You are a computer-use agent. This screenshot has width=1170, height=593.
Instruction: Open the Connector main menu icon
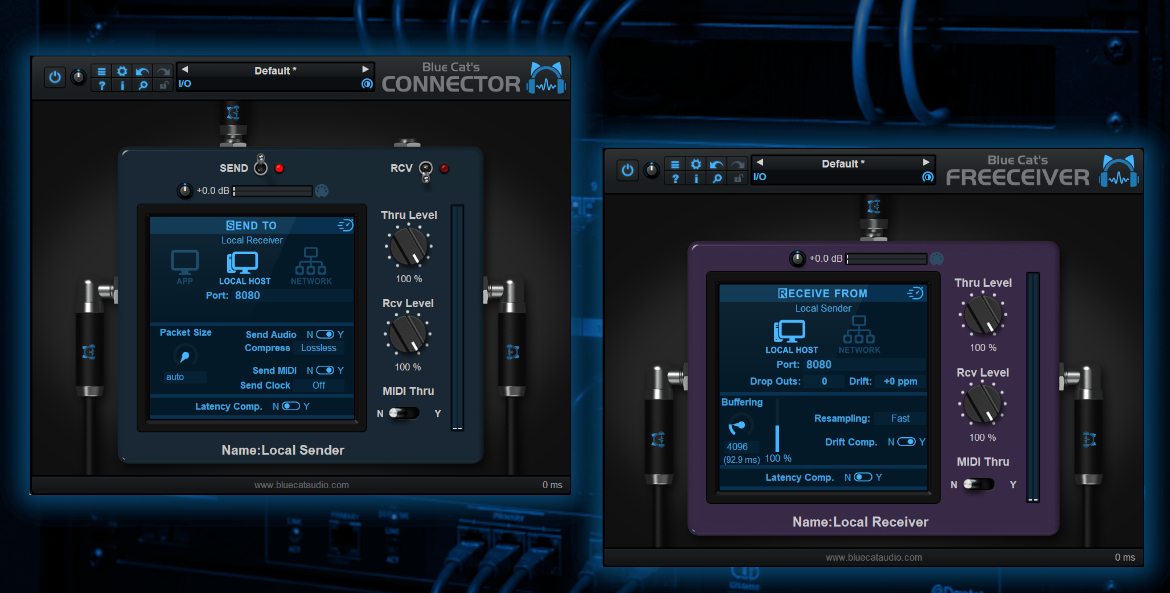click(101, 71)
